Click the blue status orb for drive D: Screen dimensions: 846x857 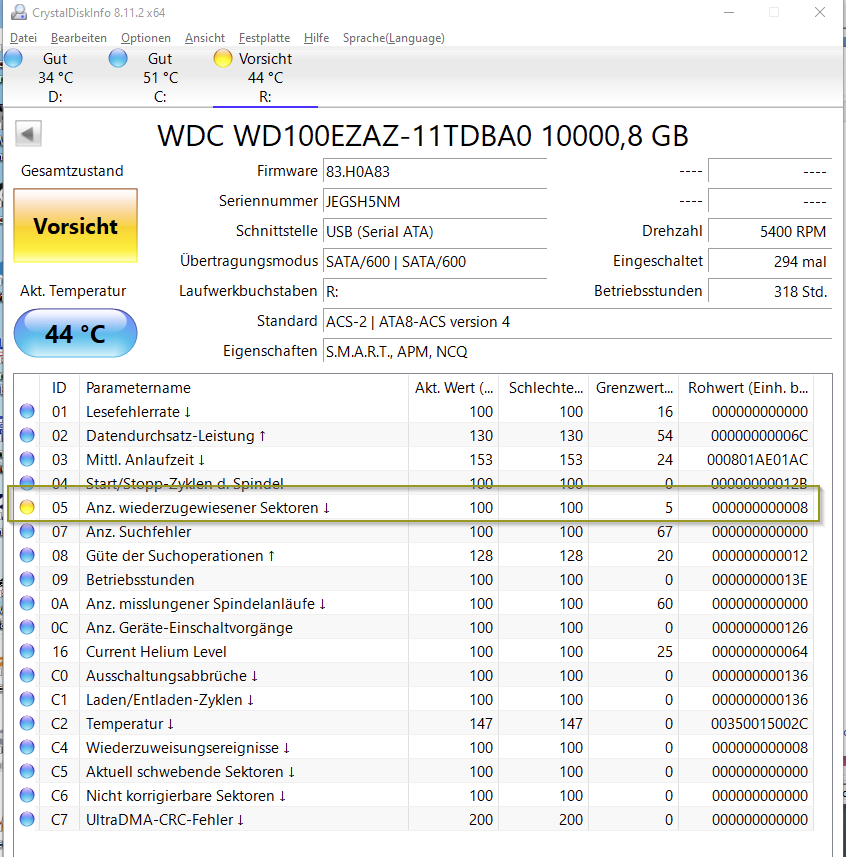click(x=14, y=58)
